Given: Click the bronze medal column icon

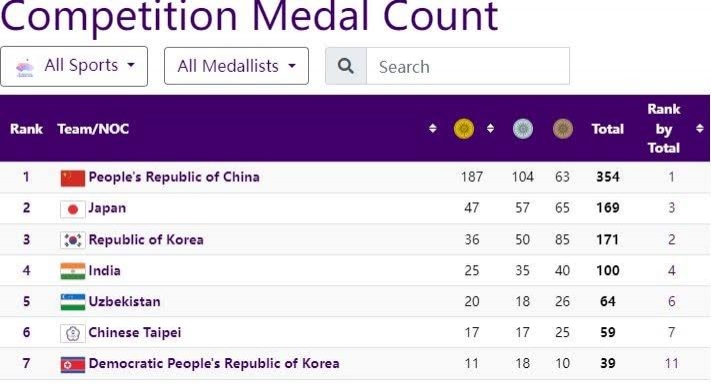Looking at the screenshot, I should [x=562, y=129].
